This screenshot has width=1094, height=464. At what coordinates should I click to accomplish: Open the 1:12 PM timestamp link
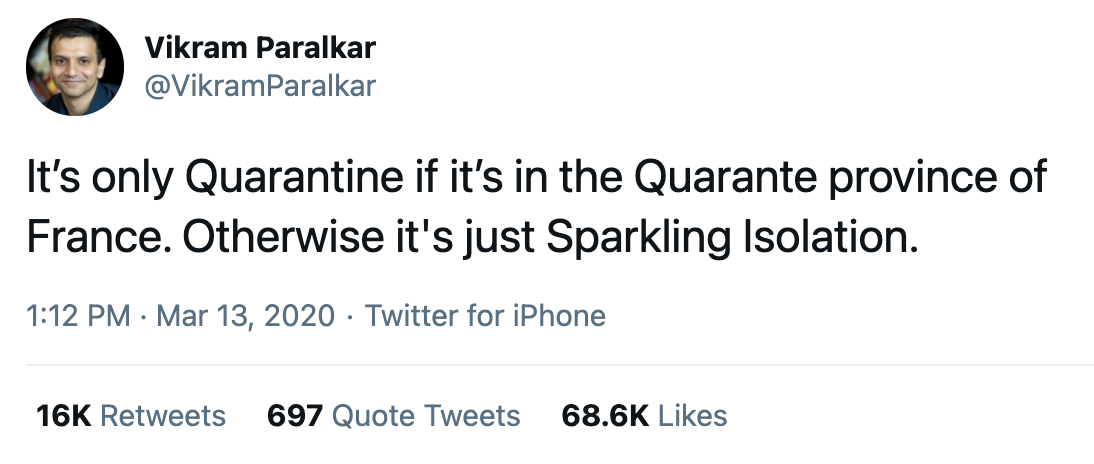[76, 316]
